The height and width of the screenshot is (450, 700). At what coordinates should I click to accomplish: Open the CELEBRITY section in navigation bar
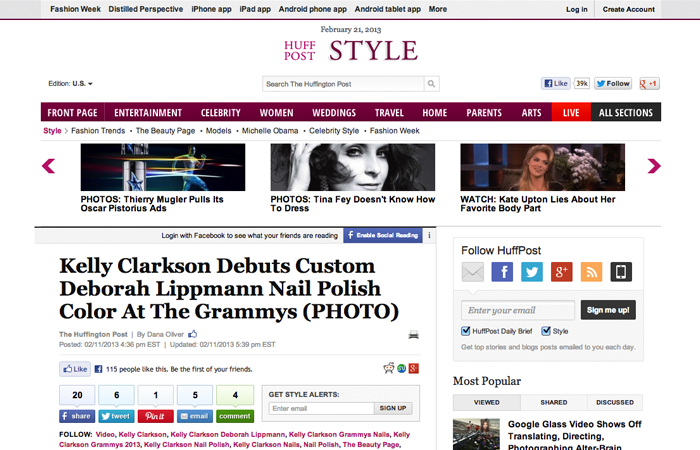(221, 112)
